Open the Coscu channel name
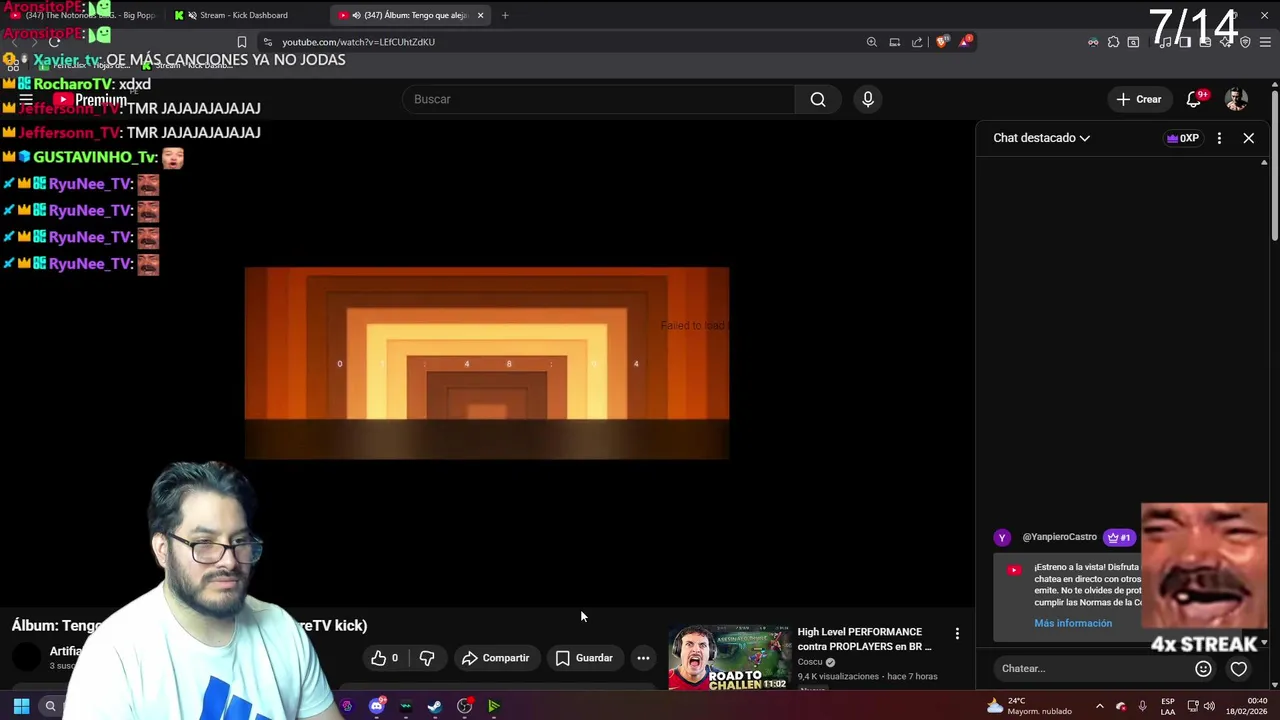This screenshot has width=1280, height=720. (x=810, y=662)
